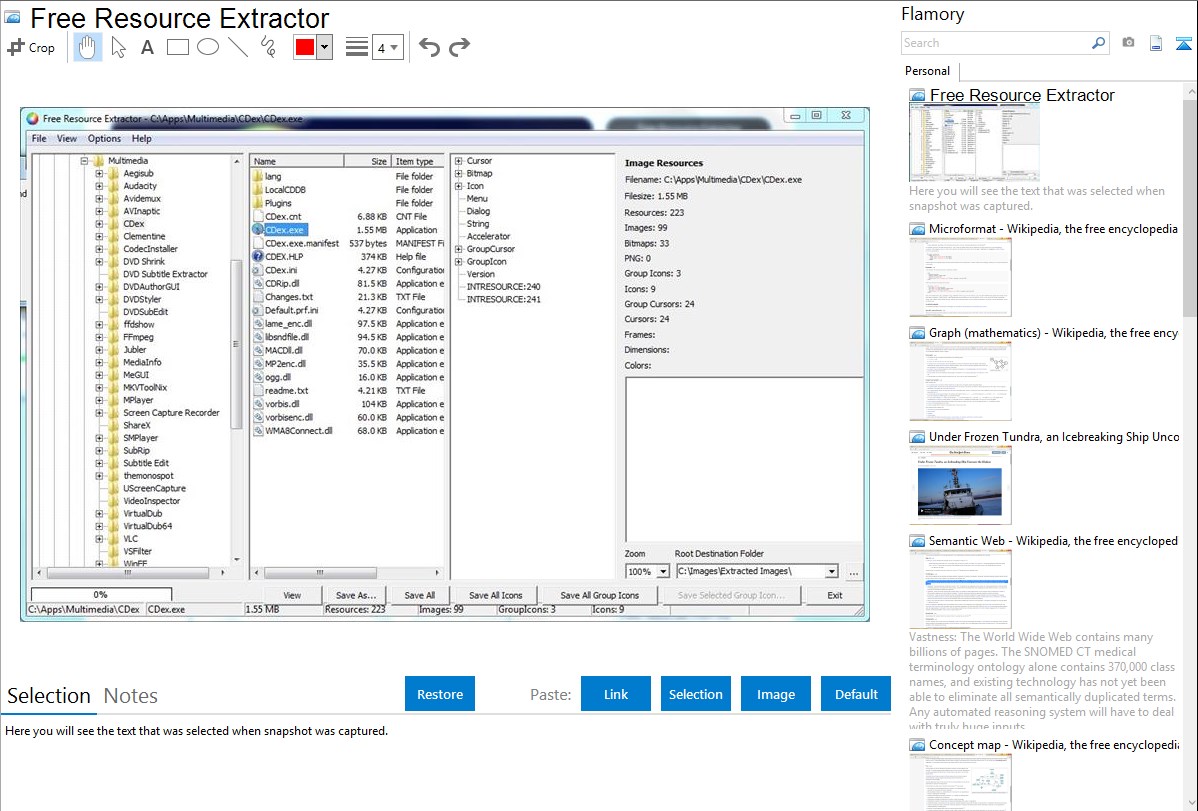Click the file list horizontal scrollbar

[x=347, y=573]
